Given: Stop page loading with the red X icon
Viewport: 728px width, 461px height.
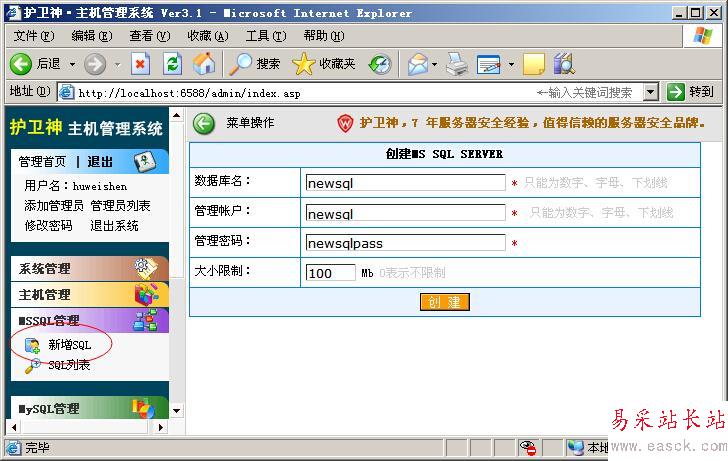Looking at the screenshot, I should tap(140, 64).
